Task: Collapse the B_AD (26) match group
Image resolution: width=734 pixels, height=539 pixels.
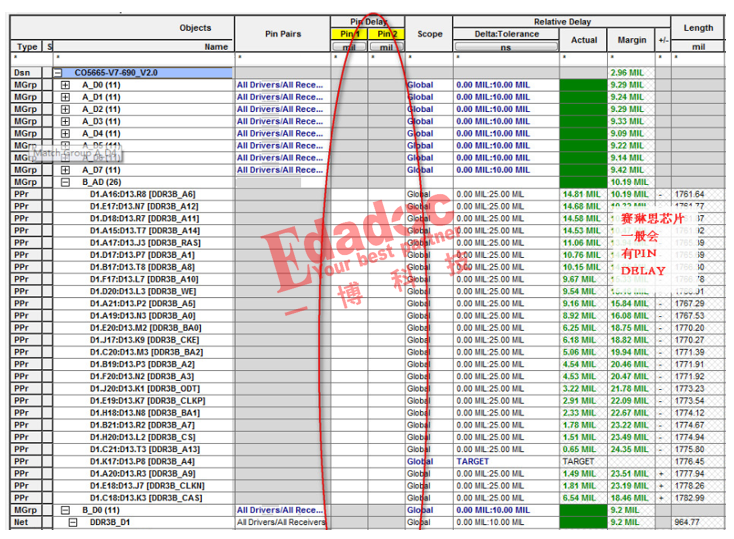Action: (x=66, y=182)
